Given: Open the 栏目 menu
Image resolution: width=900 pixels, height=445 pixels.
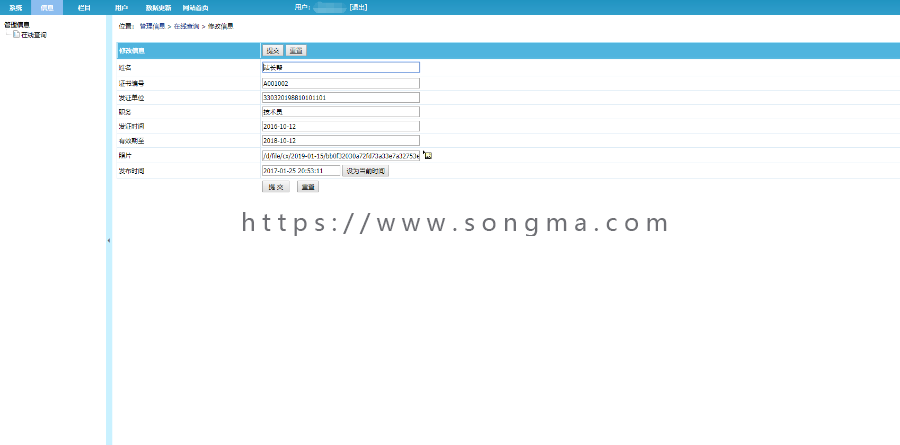Looking at the screenshot, I should 84,7.
